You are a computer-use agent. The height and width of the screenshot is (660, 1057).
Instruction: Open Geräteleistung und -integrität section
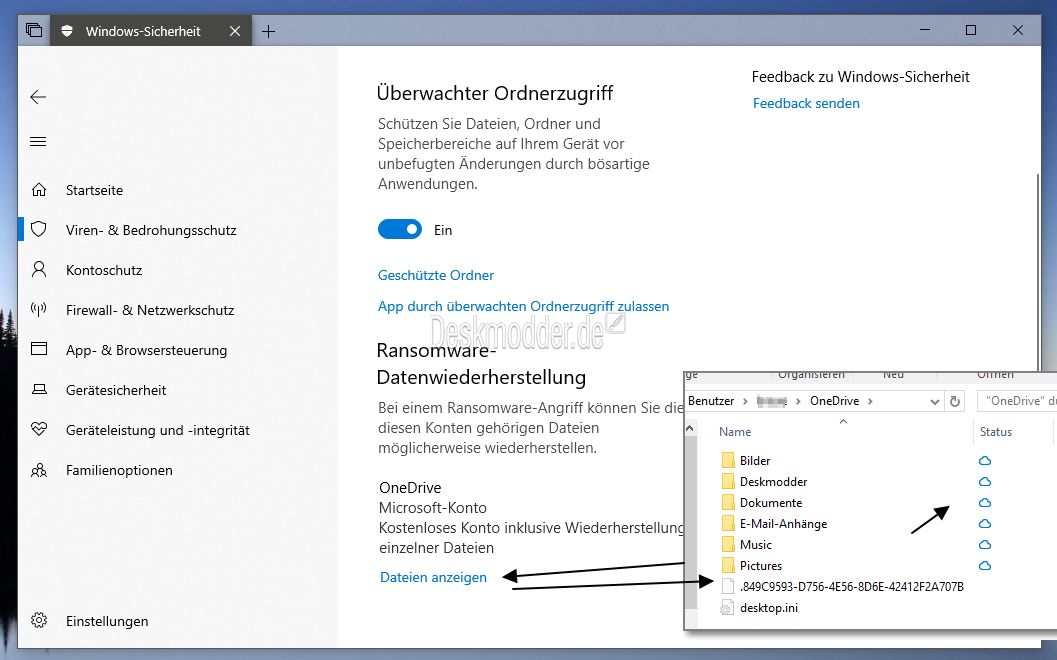158,430
